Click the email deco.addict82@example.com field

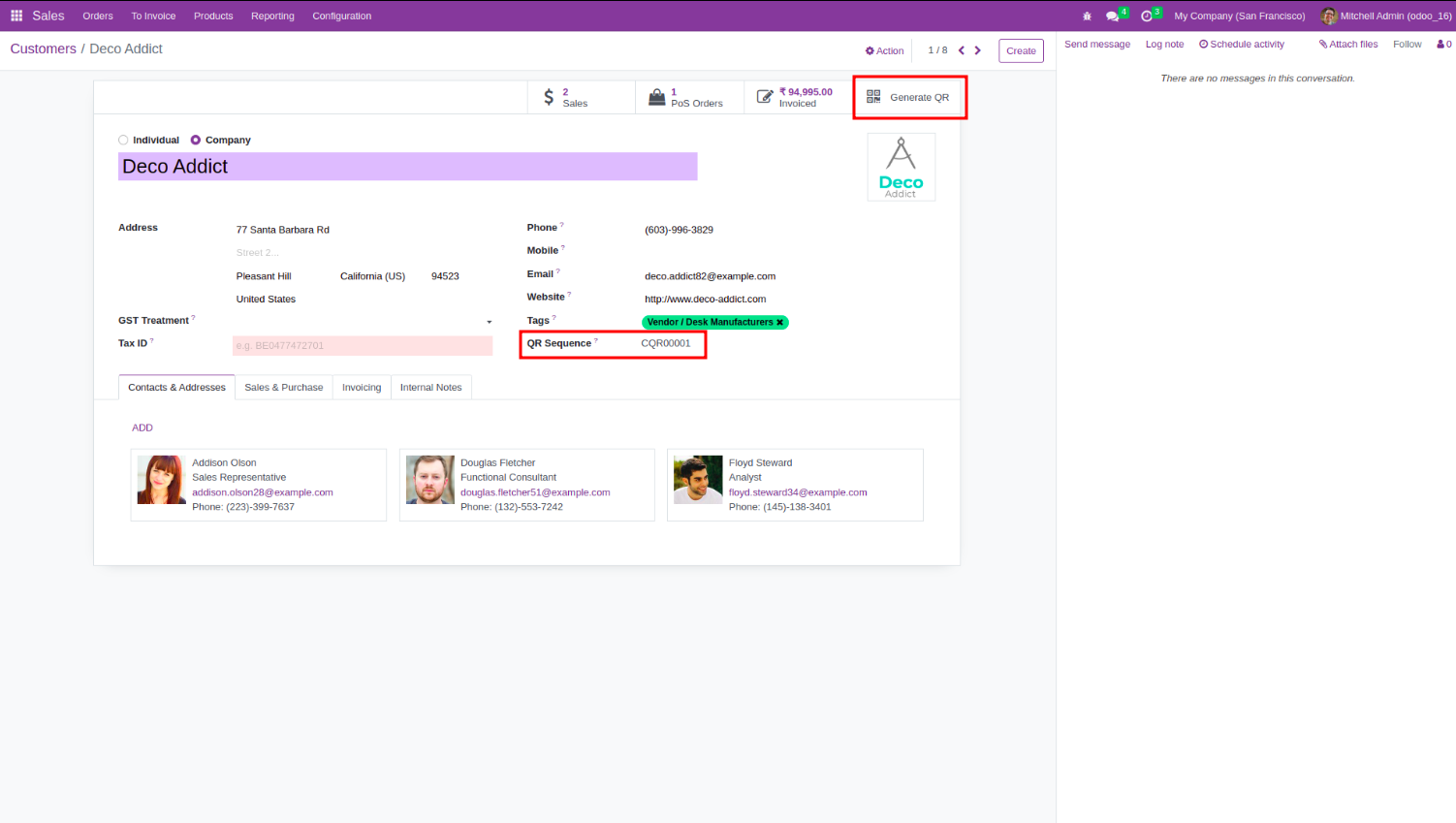[710, 276]
